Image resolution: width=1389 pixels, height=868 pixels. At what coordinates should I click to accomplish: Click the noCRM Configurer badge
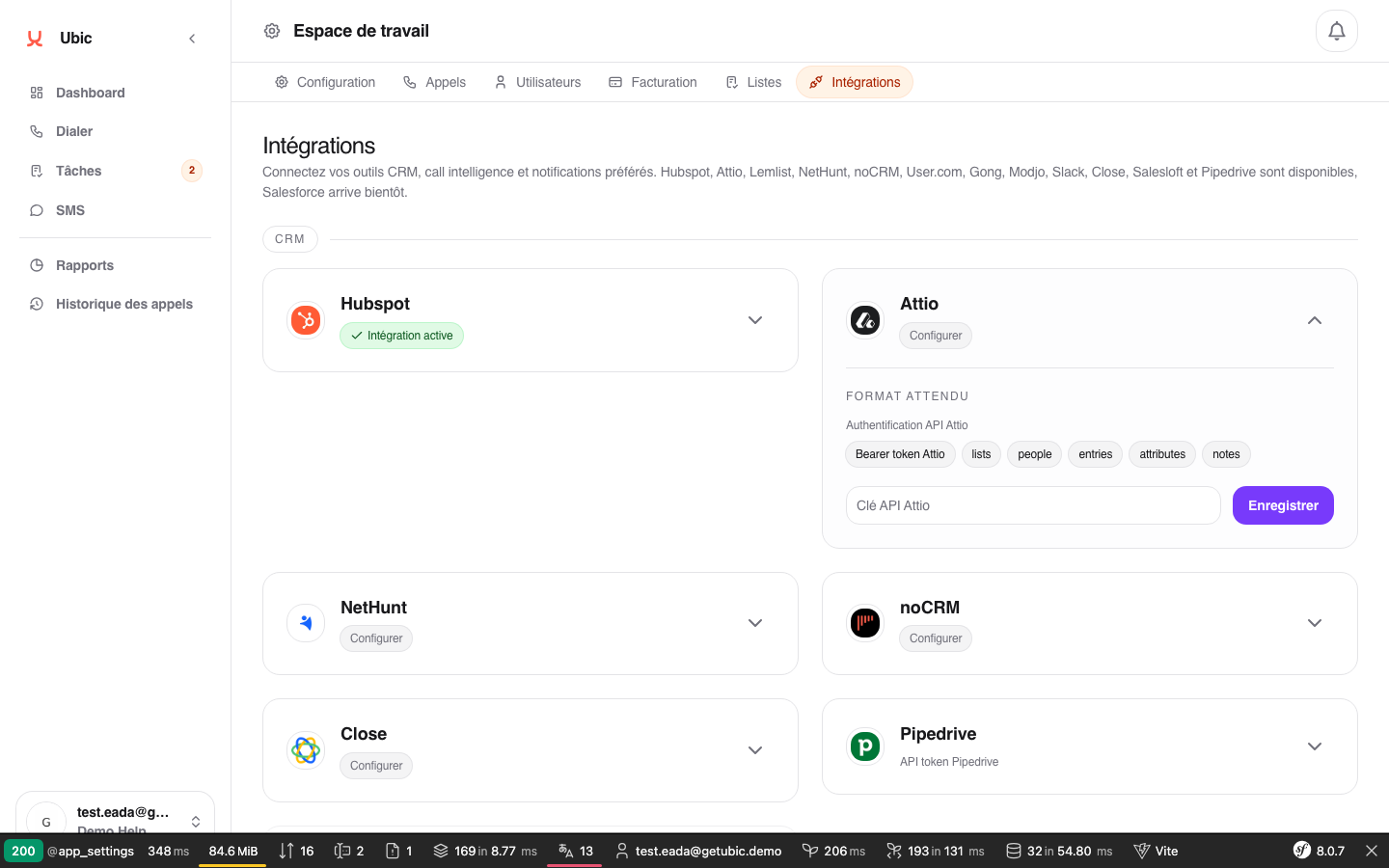pyautogui.click(x=936, y=638)
